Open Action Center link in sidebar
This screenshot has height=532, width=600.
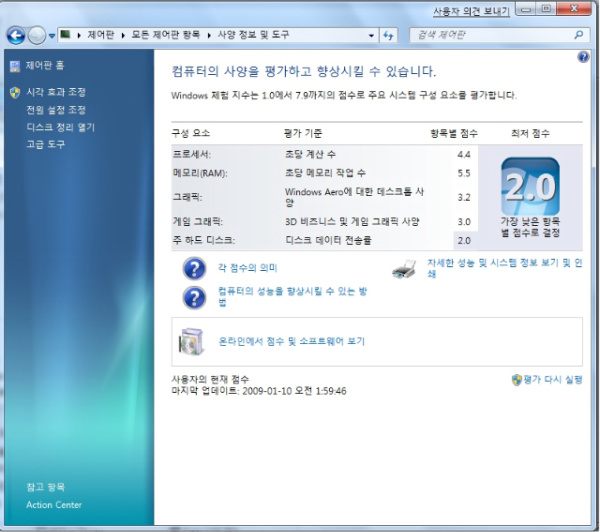click(x=54, y=505)
